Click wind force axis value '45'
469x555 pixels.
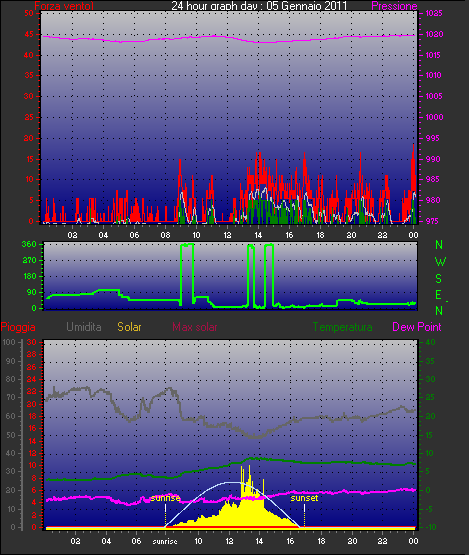coord(29,34)
